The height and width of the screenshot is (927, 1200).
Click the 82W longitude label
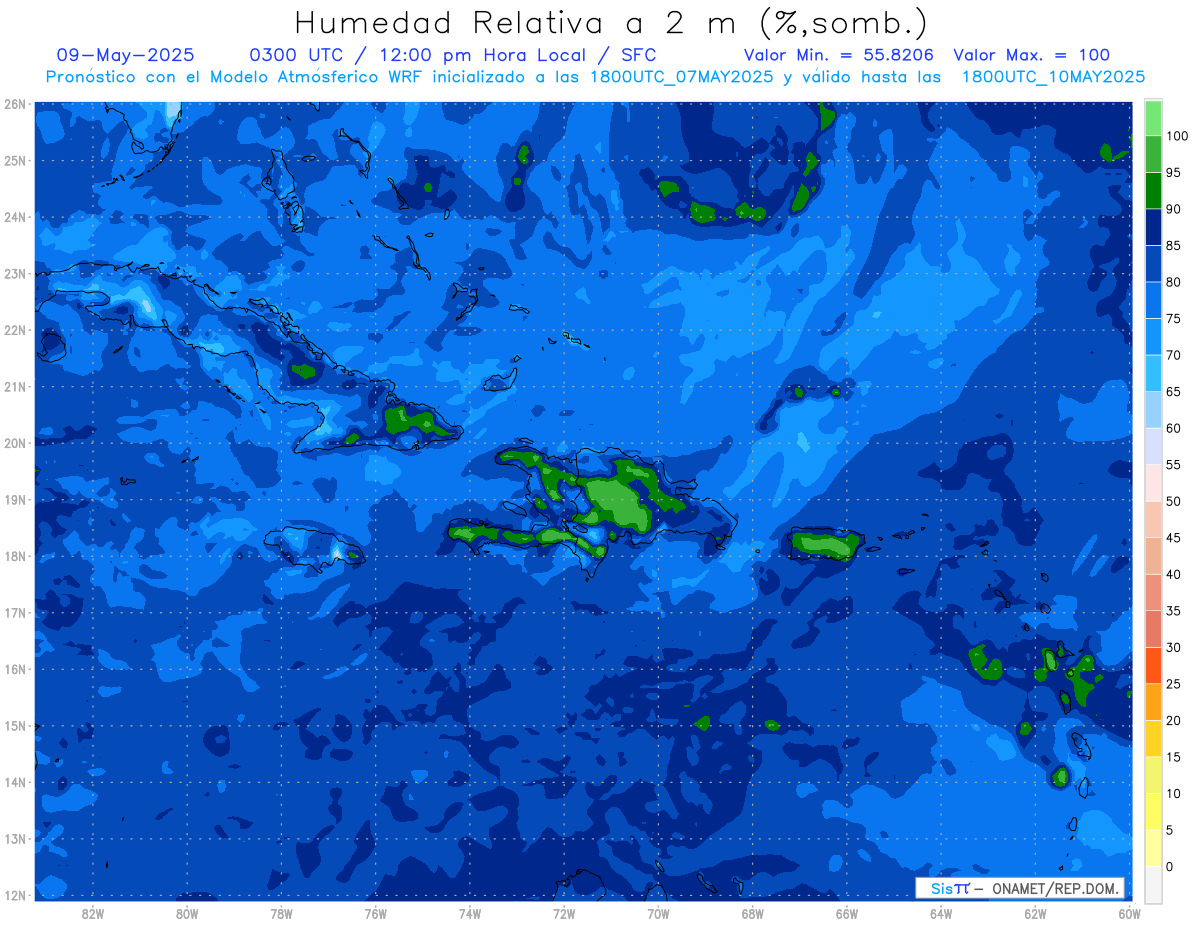[93, 913]
